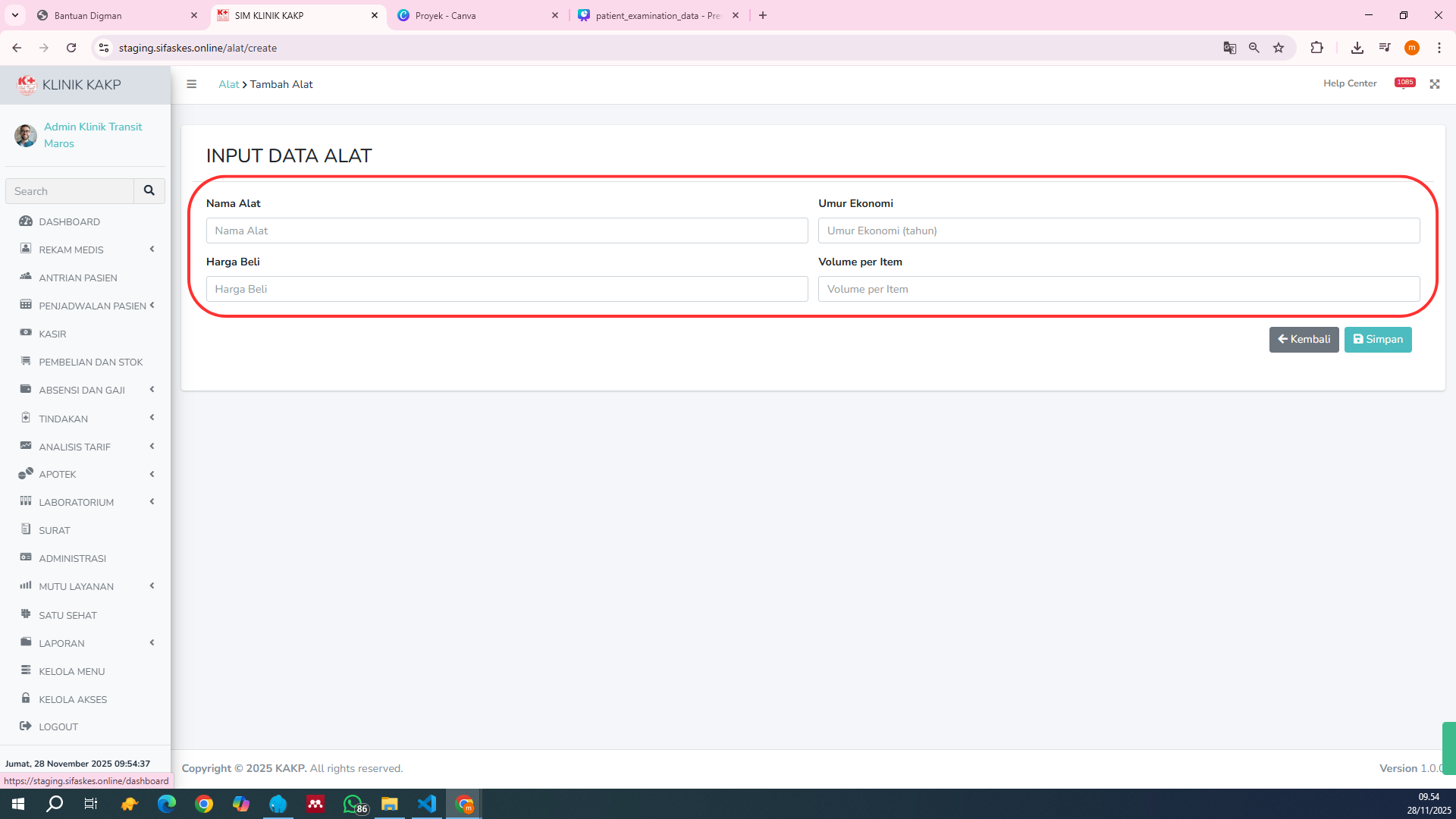Click the fullscreen expand icon

(1435, 84)
